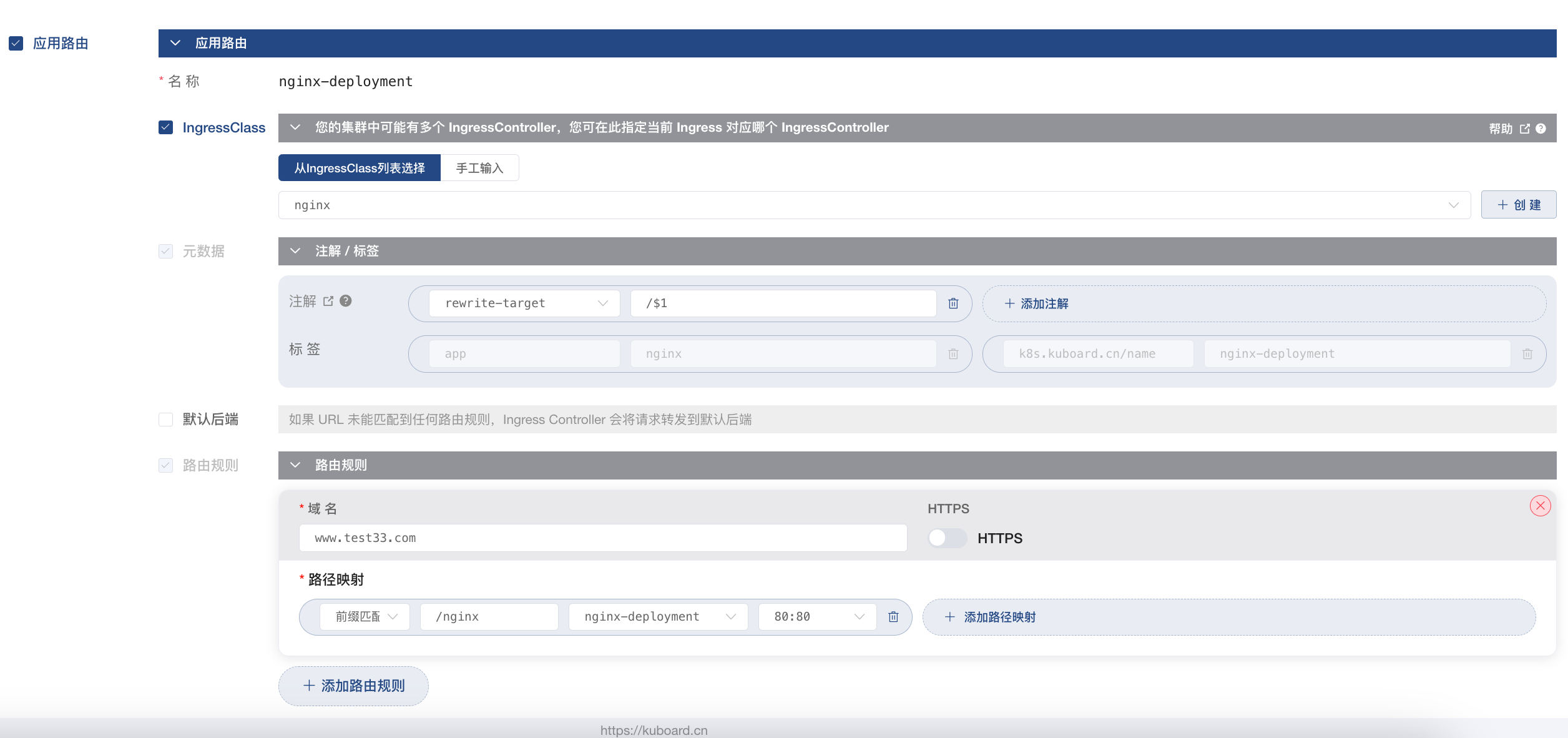Collapse the 路由规则 section header
Image resolution: width=1568 pixels, height=738 pixels.
296,465
